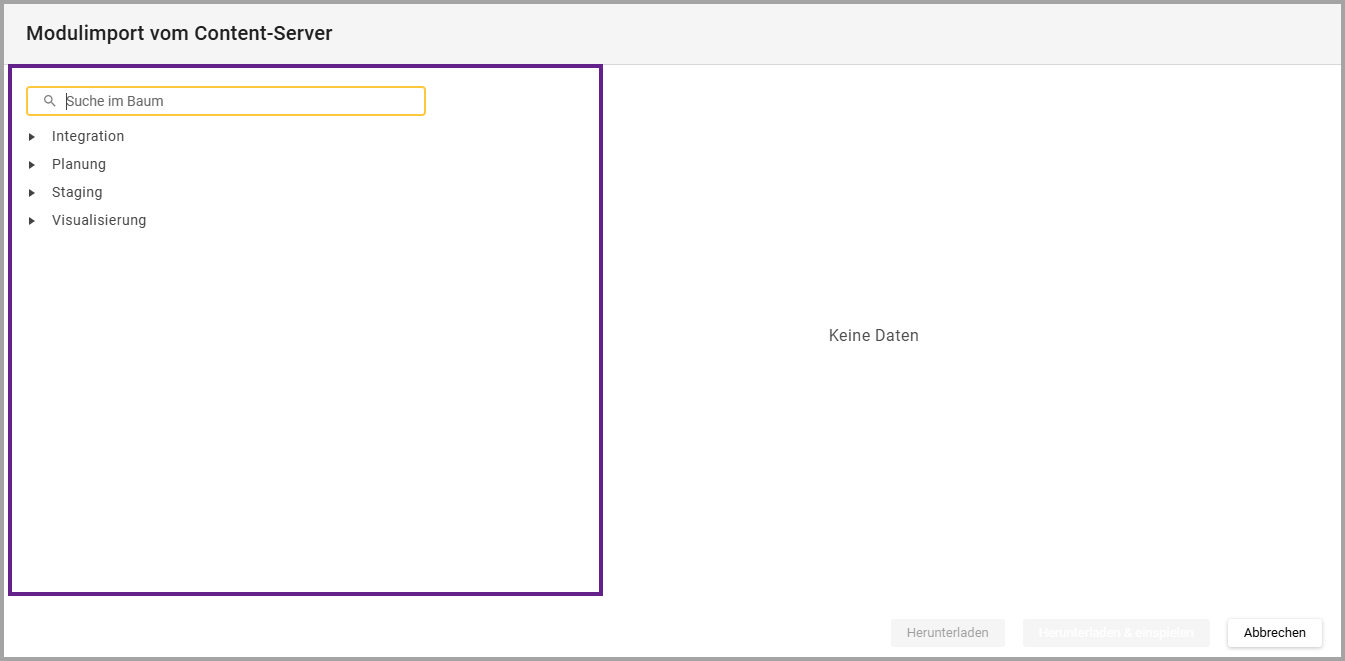
Task: Select the Integration entry label
Action: pos(88,136)
